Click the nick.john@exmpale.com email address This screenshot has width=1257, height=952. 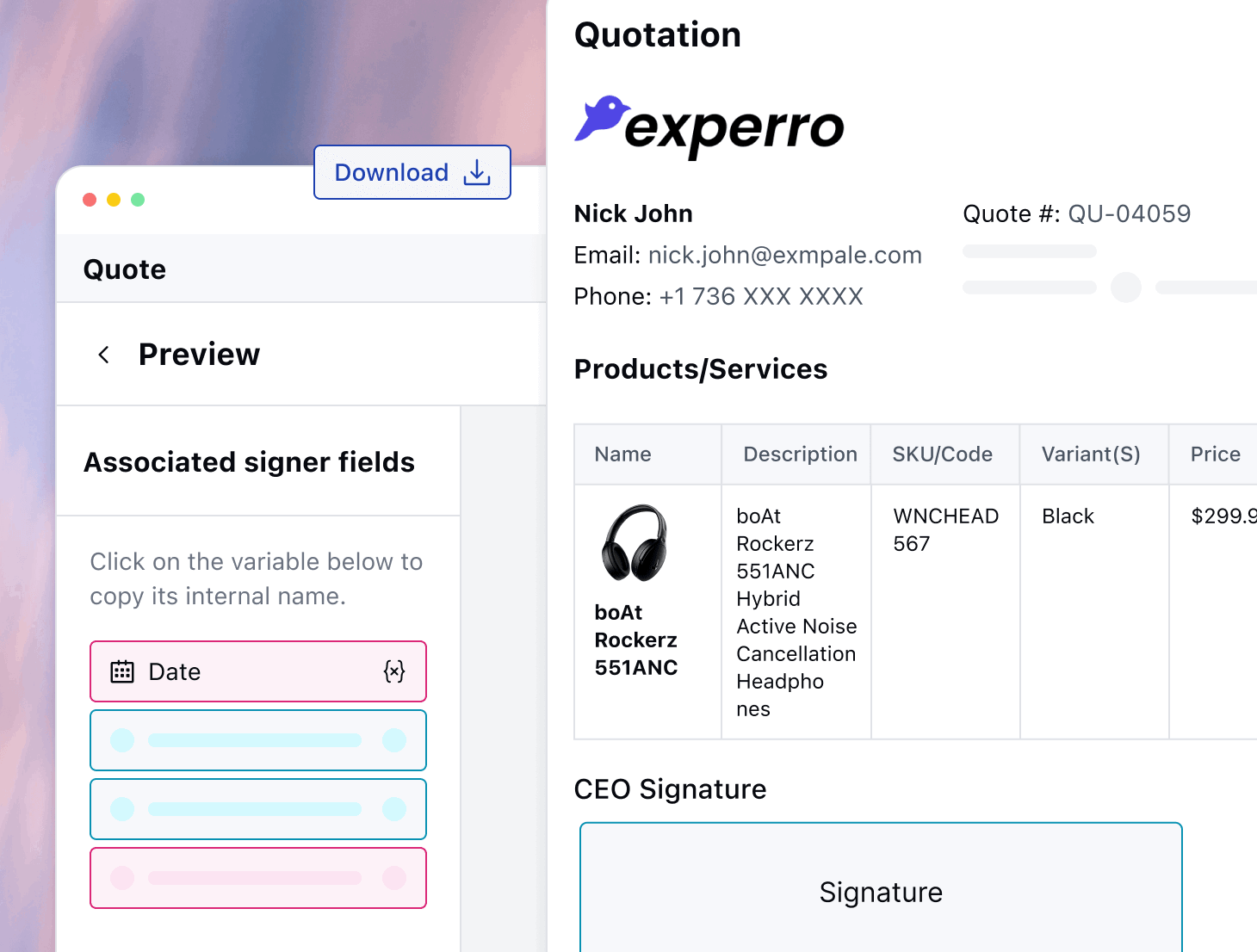click(x=784, y=255)
